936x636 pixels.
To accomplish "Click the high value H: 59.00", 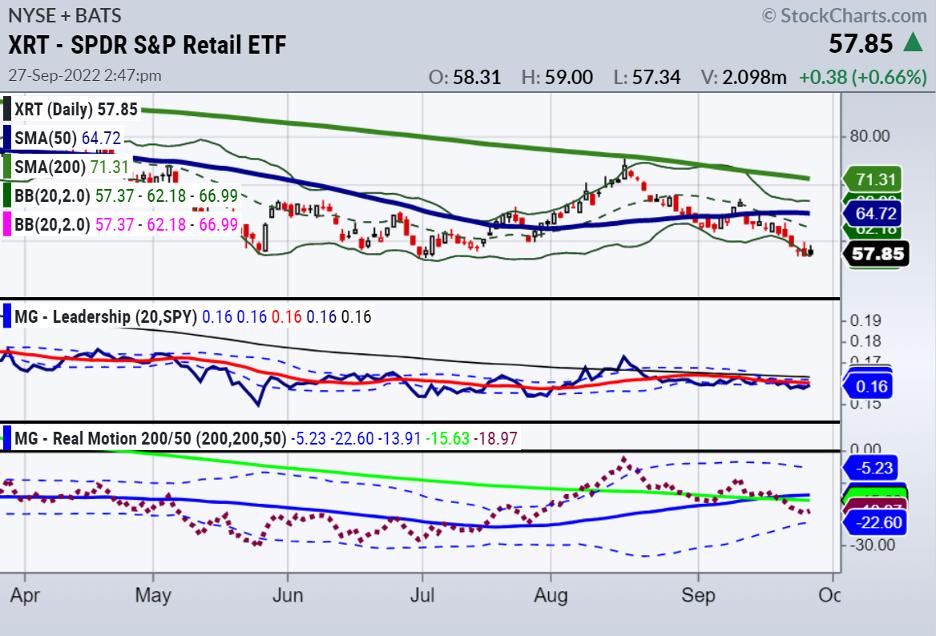I will pyautogui.click(x=557, y=77).
